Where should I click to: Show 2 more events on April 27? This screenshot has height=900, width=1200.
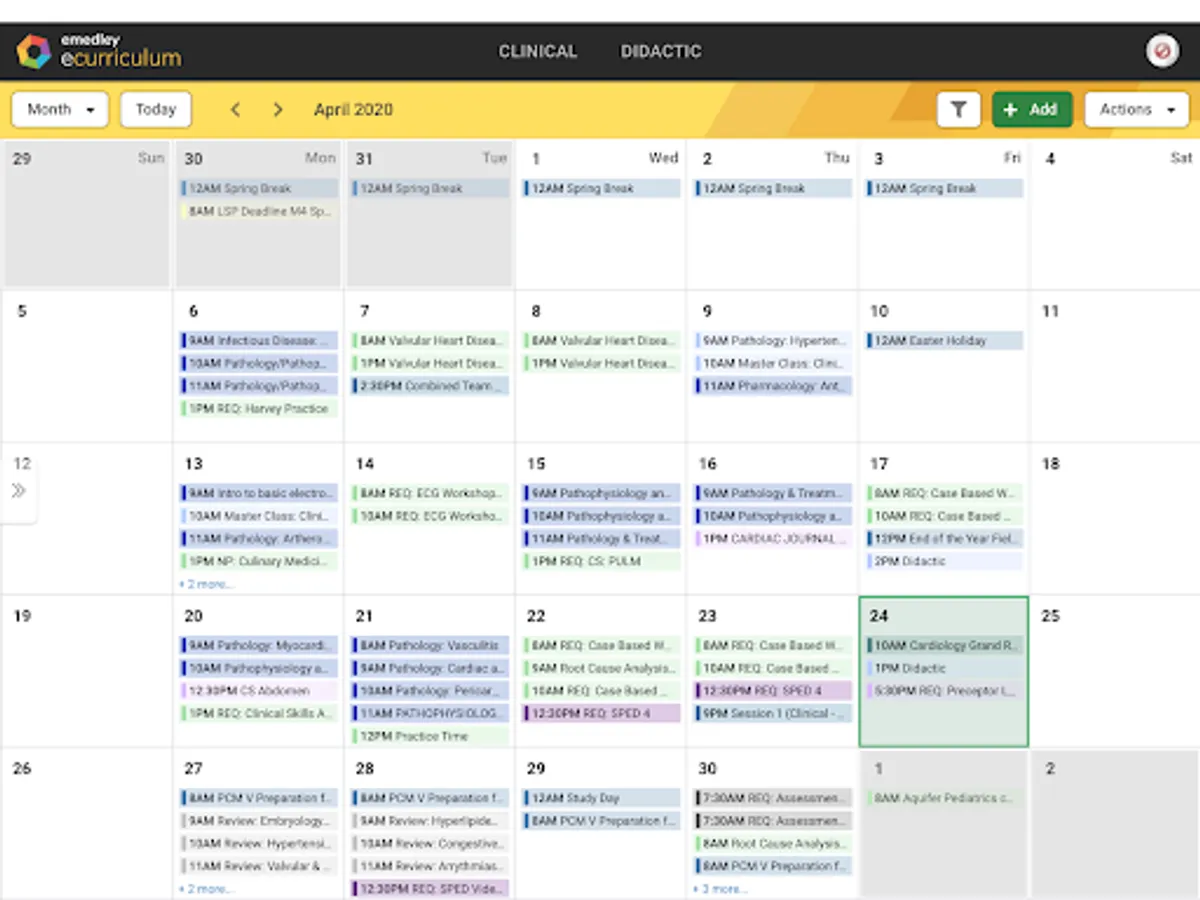tap(206, 889)
